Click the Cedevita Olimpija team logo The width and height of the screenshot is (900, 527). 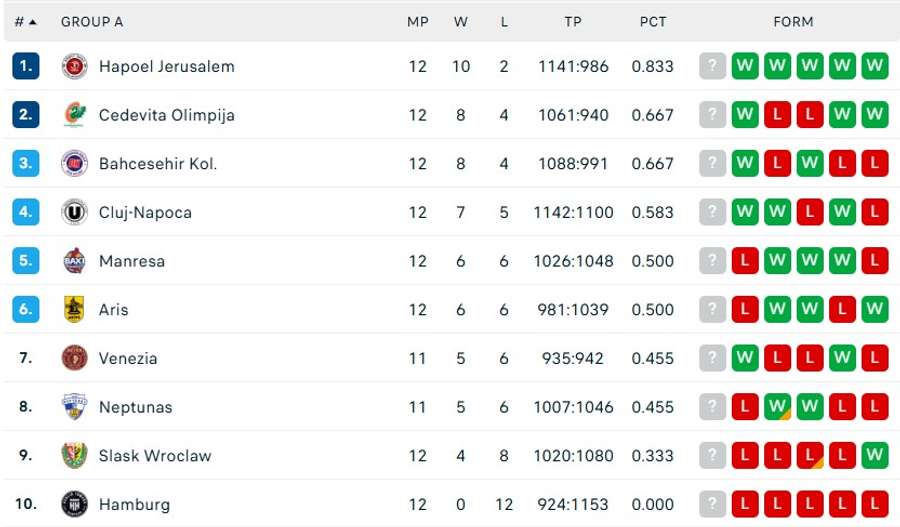point(74,115)
